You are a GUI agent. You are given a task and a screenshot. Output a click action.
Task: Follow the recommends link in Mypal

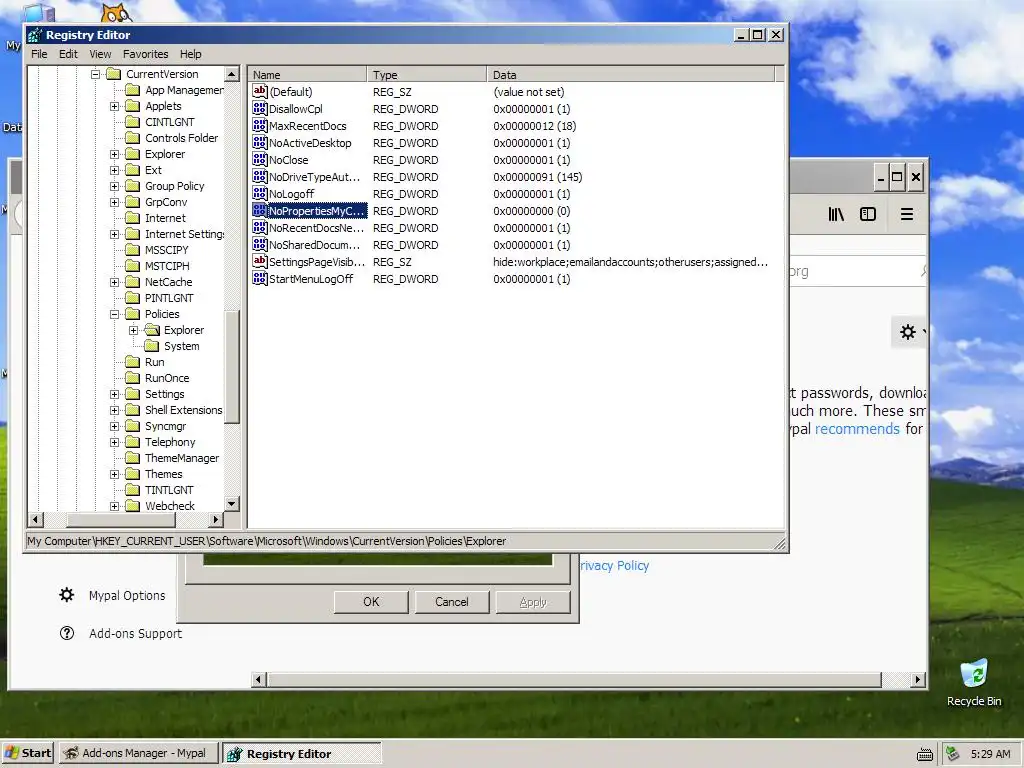tap(857, 429)
